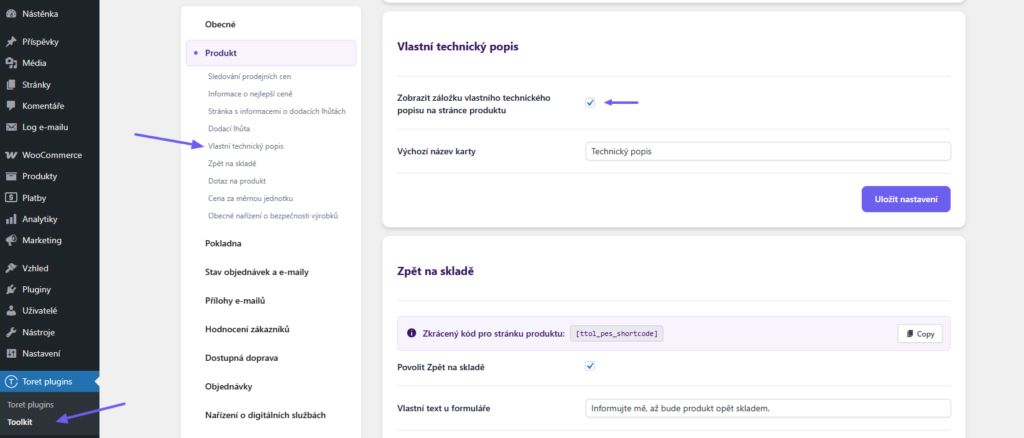This screenshot has height=438, width=1024.
Task: Click the WooCommerce logo icon
Action: point(10,155)
